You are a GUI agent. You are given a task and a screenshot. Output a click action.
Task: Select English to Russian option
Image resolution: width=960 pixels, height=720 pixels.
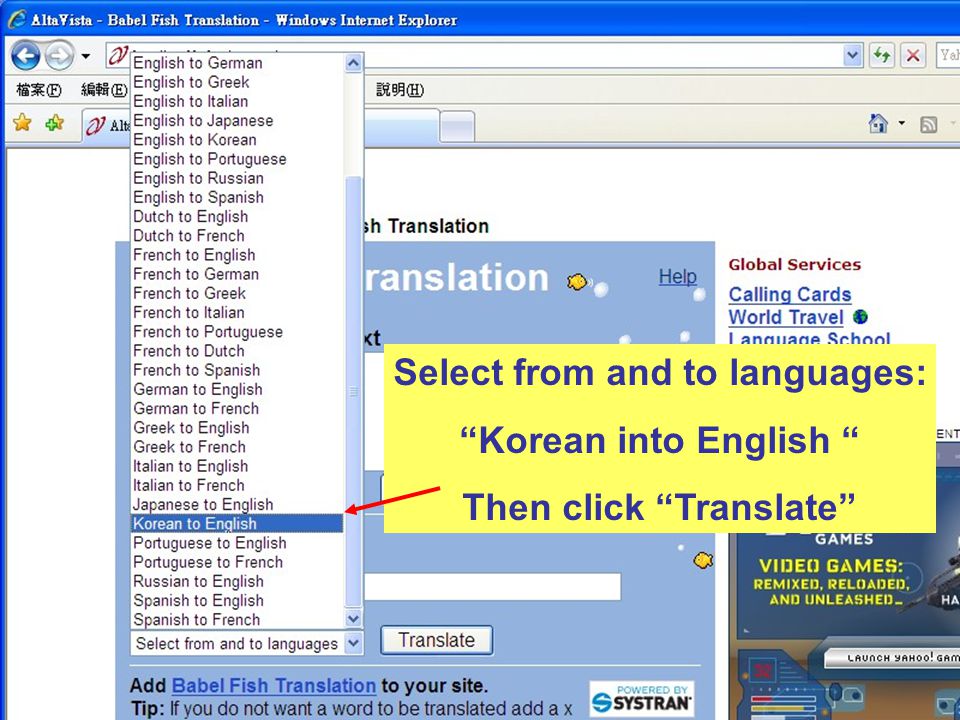[x=238, y=178]
